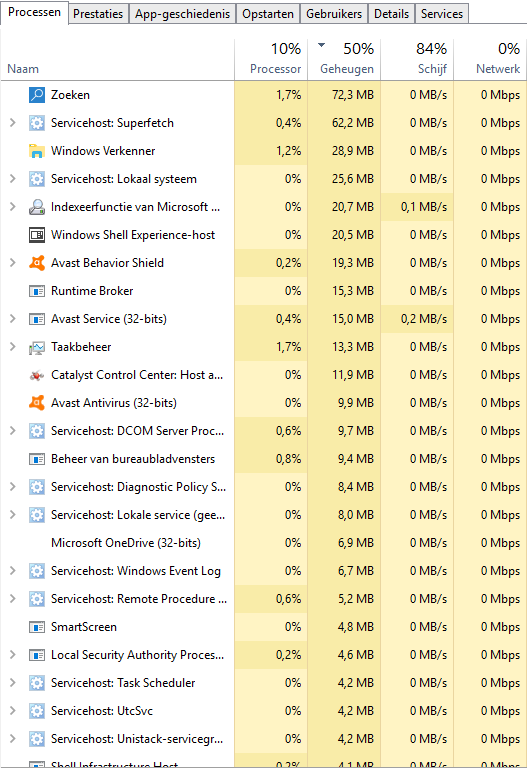Expand Servicehost: Windows Event Log
The height and width of the screenshot is (773, 527).
(13, 571)
